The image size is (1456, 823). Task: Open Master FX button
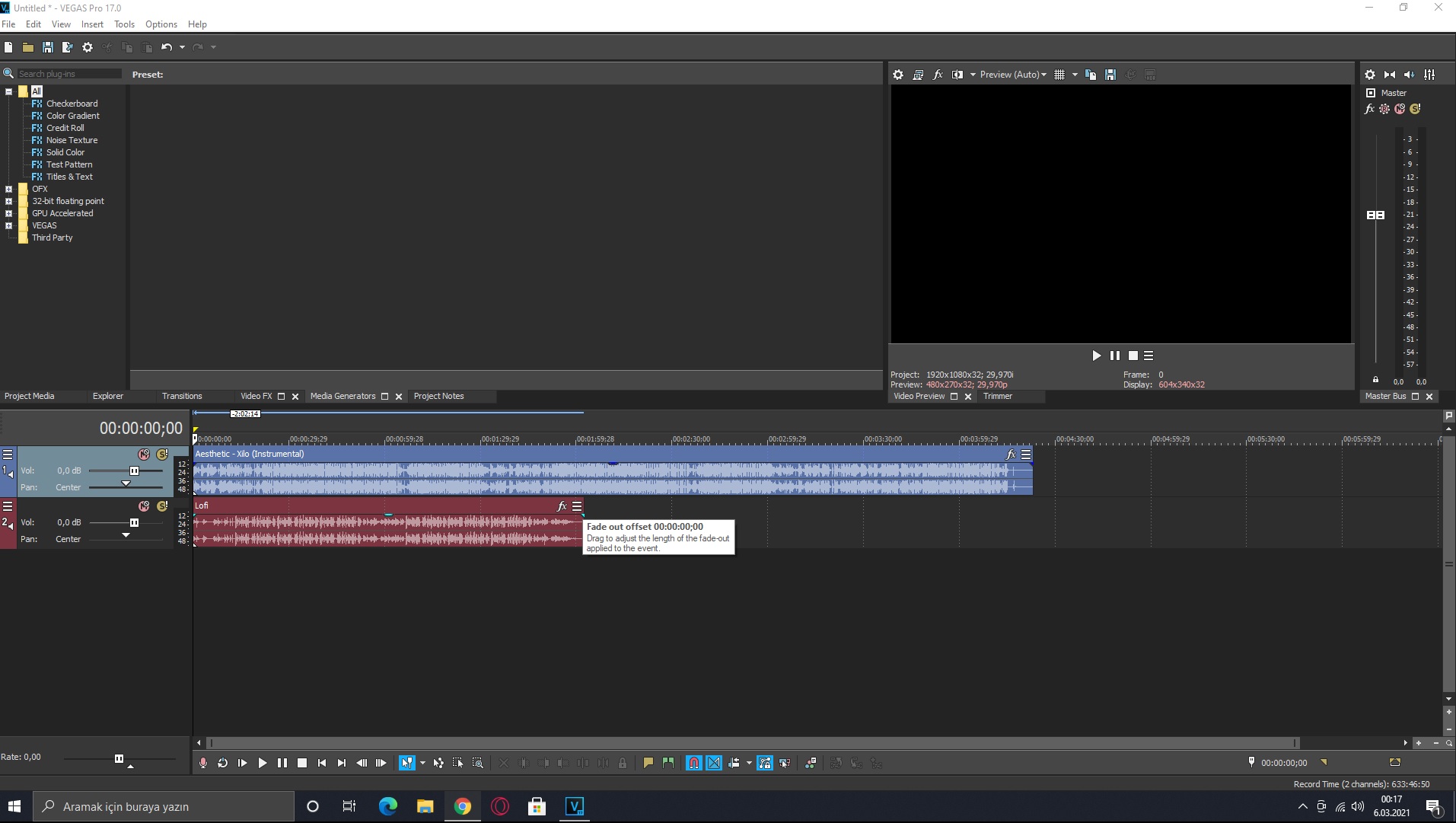(x=1369, y=109)
